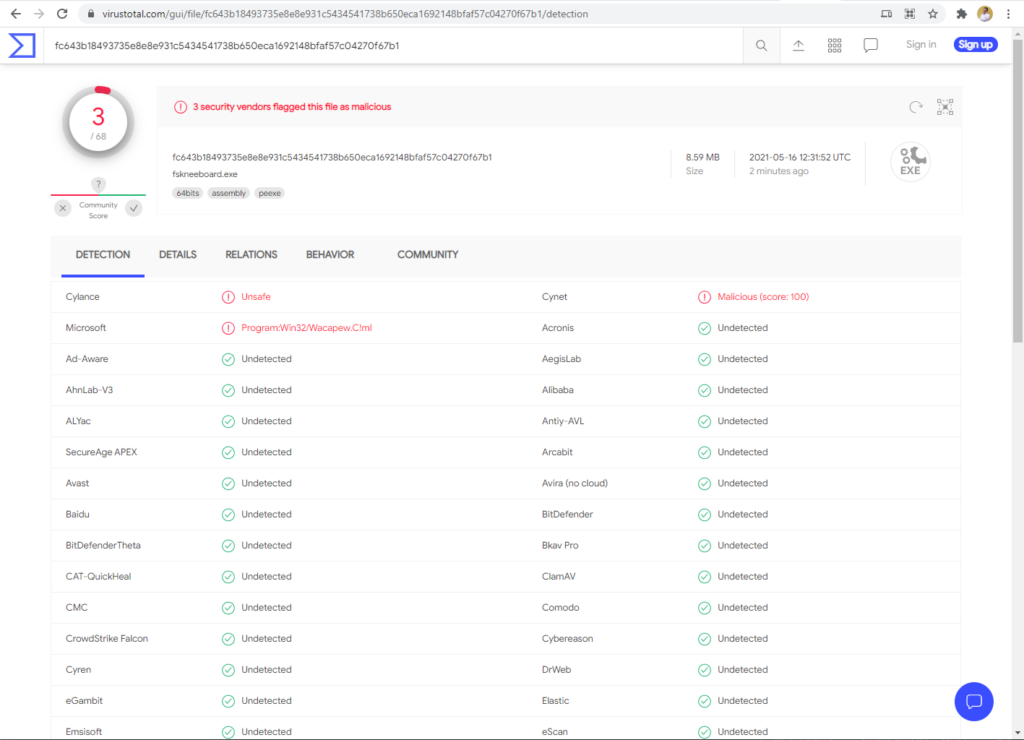This screenshot has width=1024, height=740.
Task: Click the security vendors flagged malicious message
Action: point(292,107)
